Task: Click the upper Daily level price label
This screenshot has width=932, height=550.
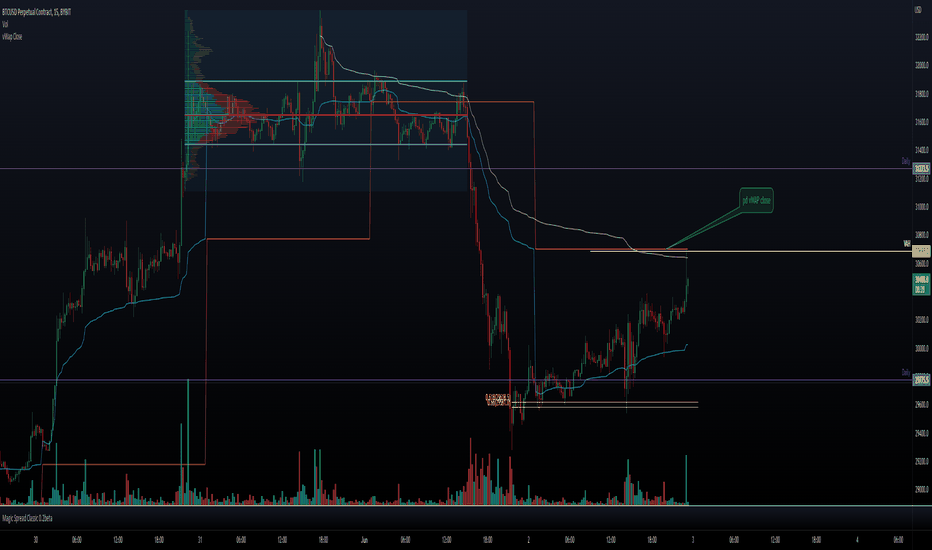Action: point(921,169)
